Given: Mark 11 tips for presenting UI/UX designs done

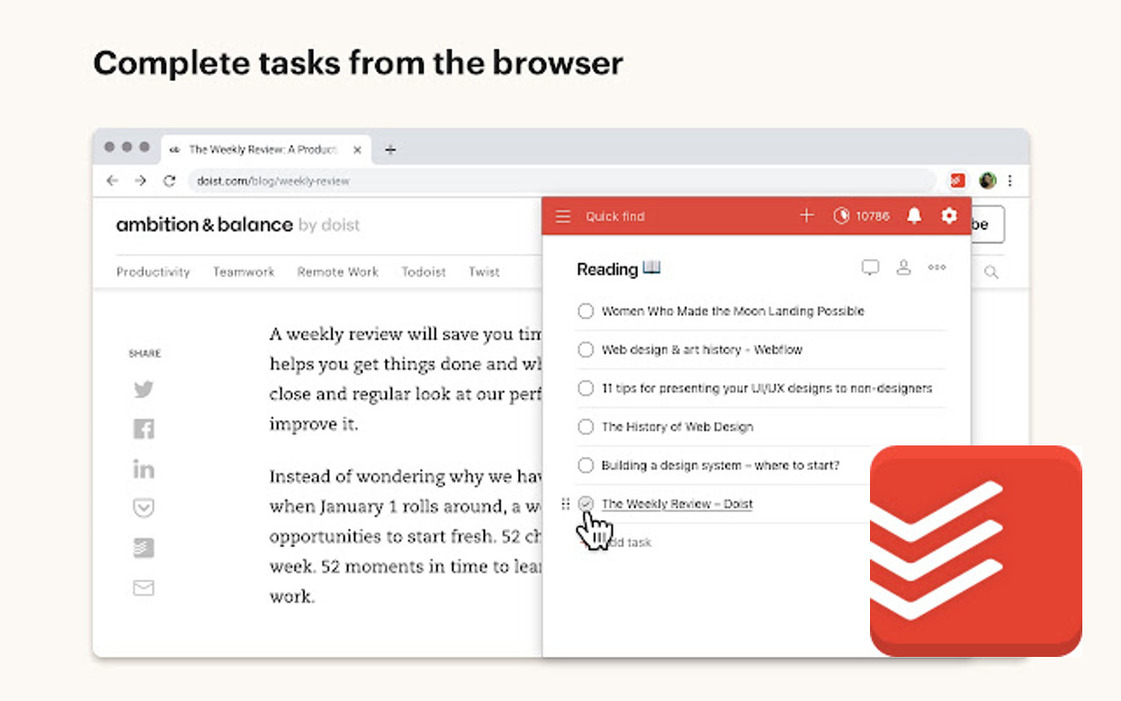Looking at the screenshot, I should 586,388.
